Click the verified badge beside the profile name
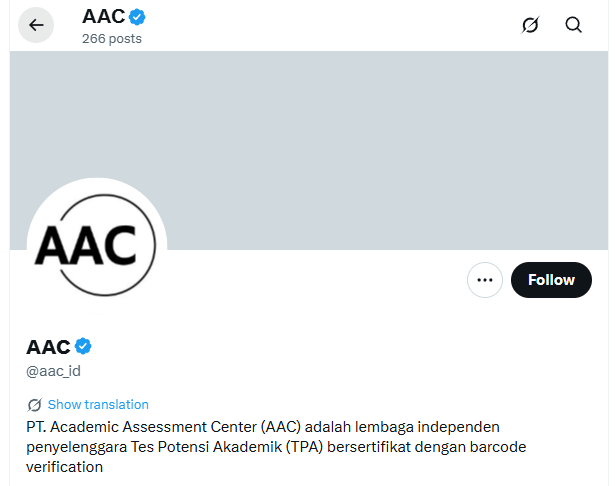 pos(84,346)
